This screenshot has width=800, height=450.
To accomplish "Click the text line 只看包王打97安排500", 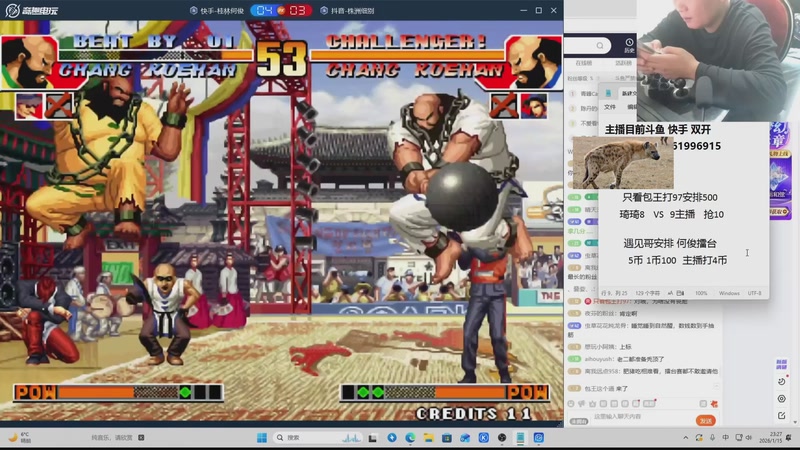I will click(x=669, y=197).
